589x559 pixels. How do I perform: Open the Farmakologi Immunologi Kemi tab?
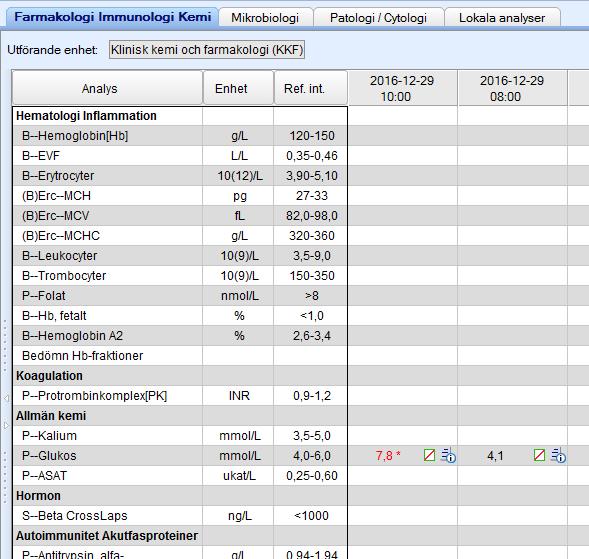[112, 17]
